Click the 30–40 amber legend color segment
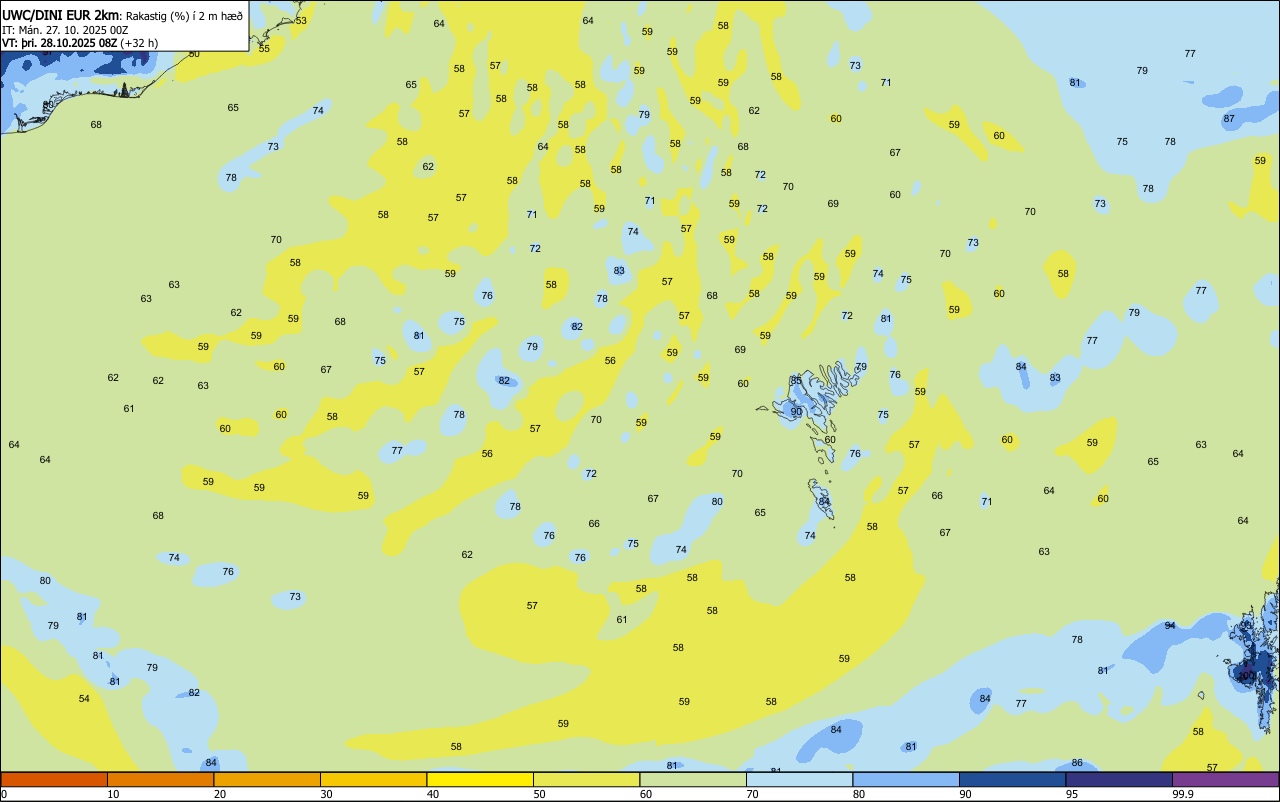This screenshot has width=1280, height=802. 373,779
